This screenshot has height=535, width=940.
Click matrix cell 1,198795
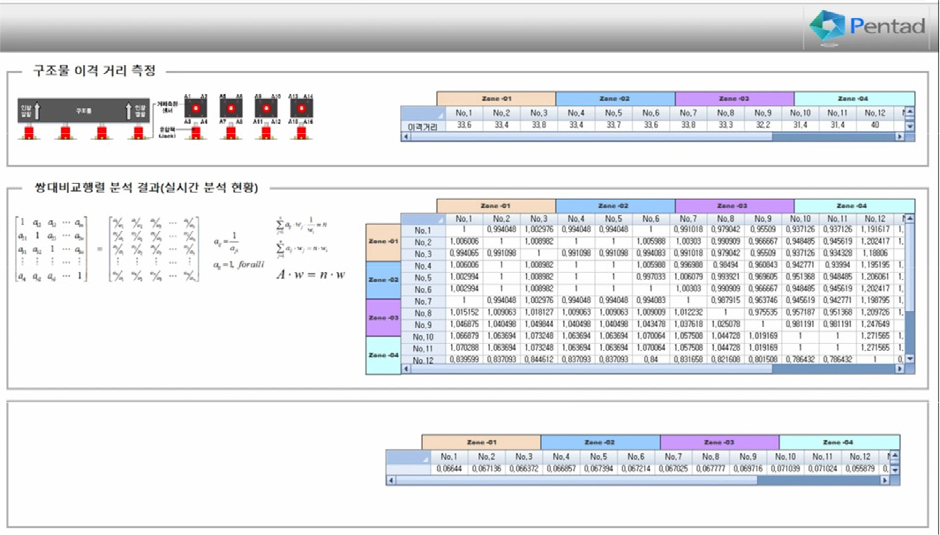pos(875,300)
